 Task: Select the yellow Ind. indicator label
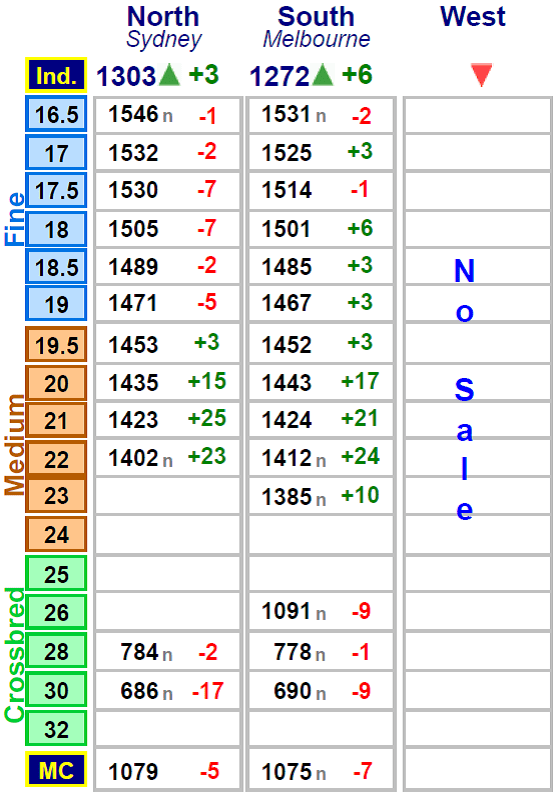(x=56, y=75)
